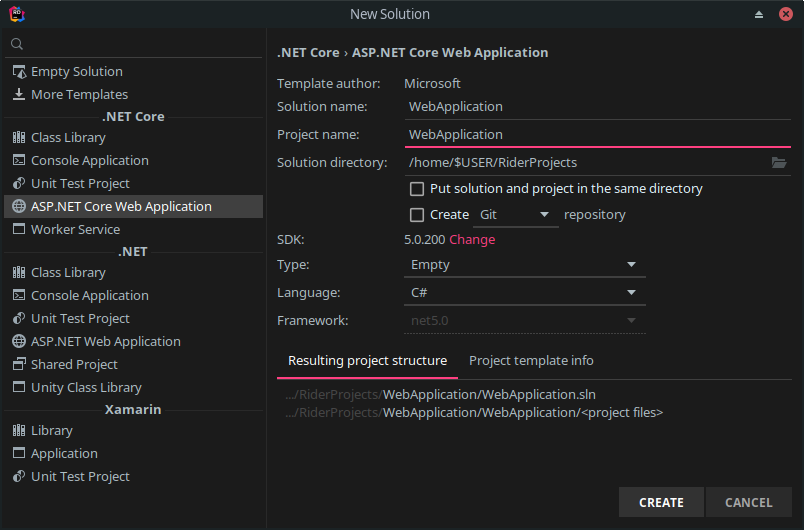804x530 pixels.
Task: Switch to Project template info tab
Action: pyautogui.click(x=531, y=361)
